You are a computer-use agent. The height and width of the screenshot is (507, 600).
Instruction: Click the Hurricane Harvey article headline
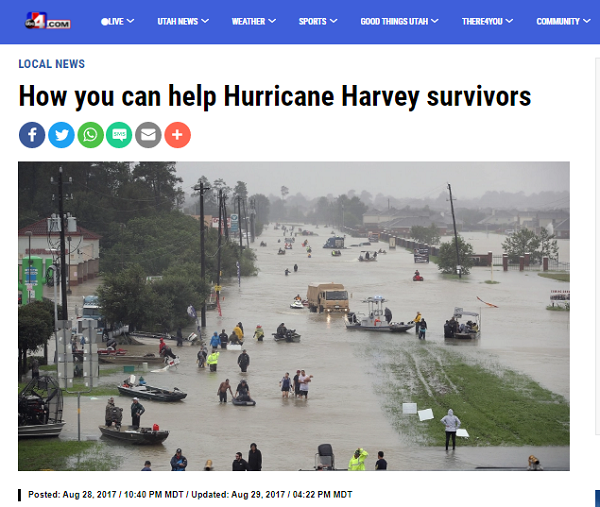(x=275, y=96)
